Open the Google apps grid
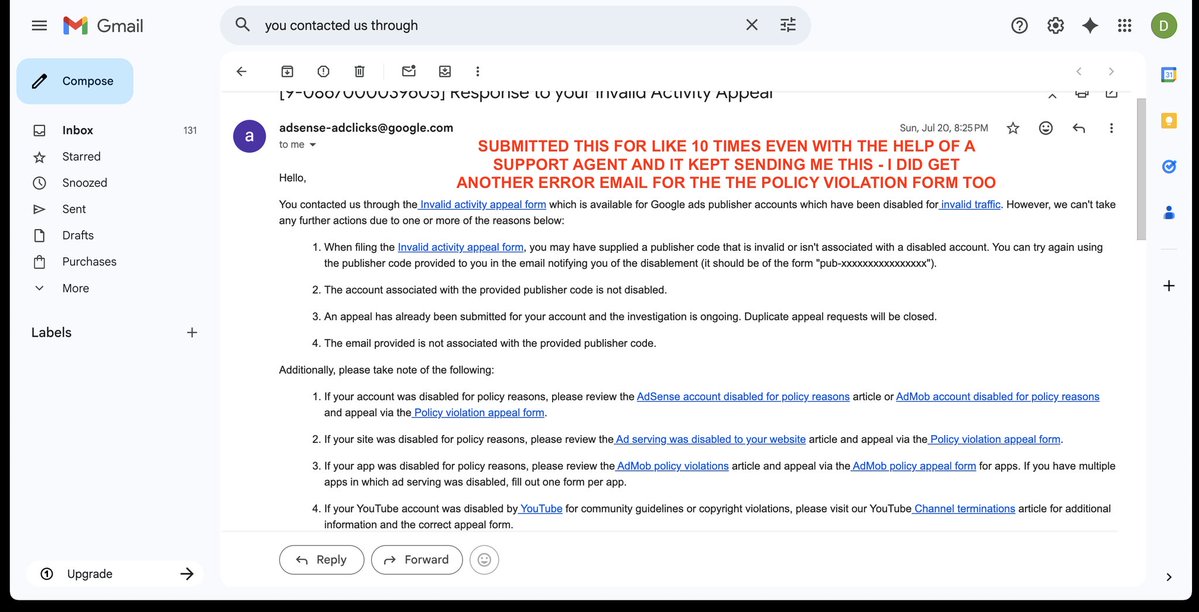 (1124, 25)
